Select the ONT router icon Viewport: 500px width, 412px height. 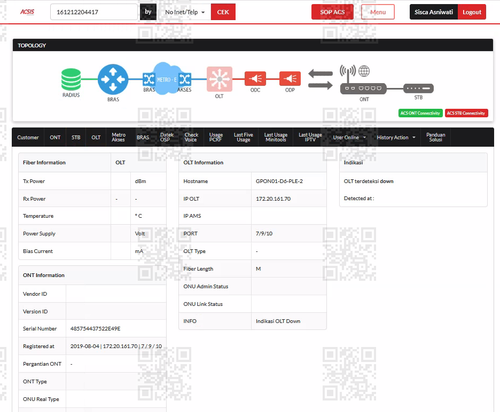tap(363, 88)
